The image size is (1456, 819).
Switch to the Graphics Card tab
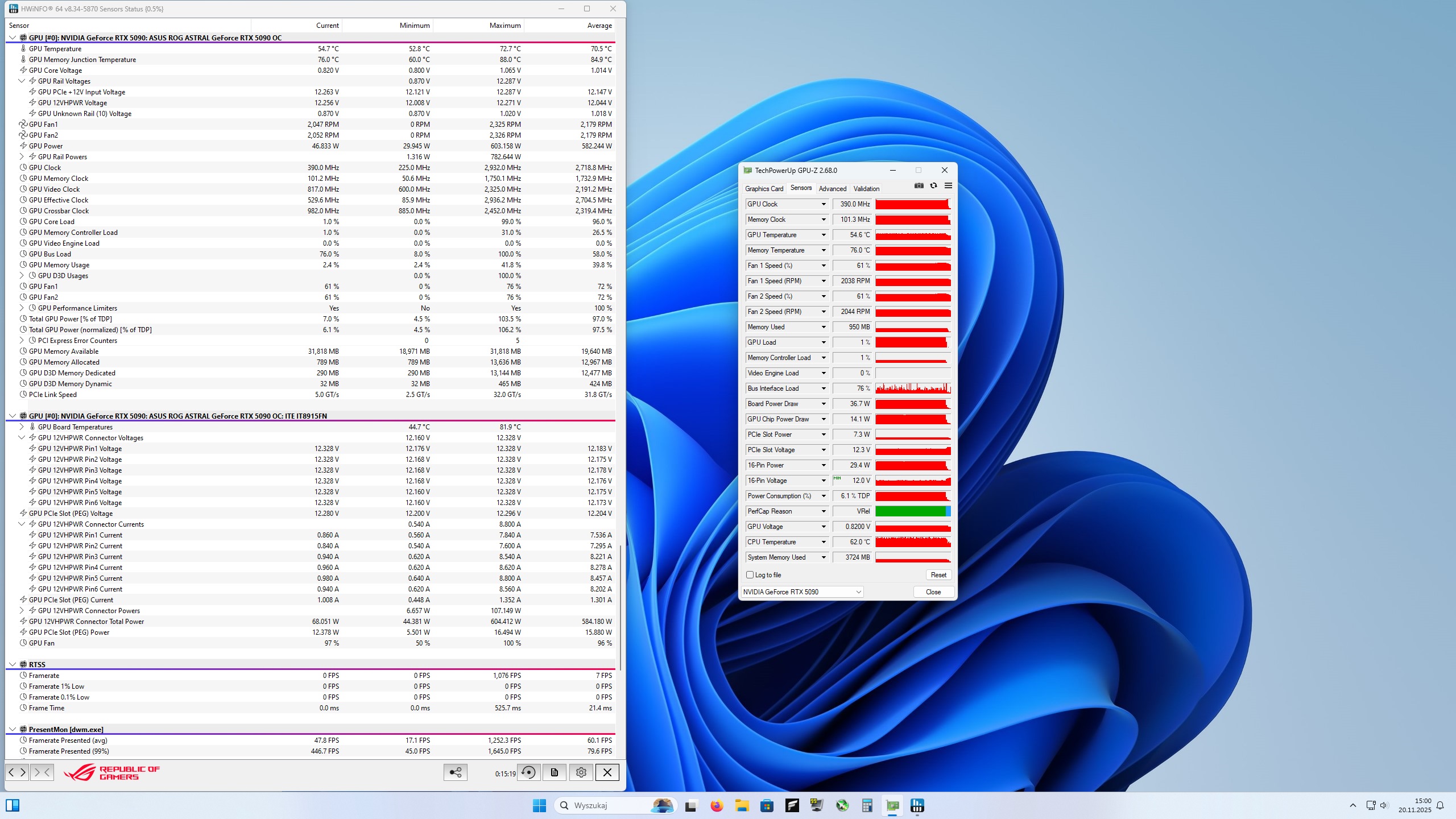click(764, 189)
